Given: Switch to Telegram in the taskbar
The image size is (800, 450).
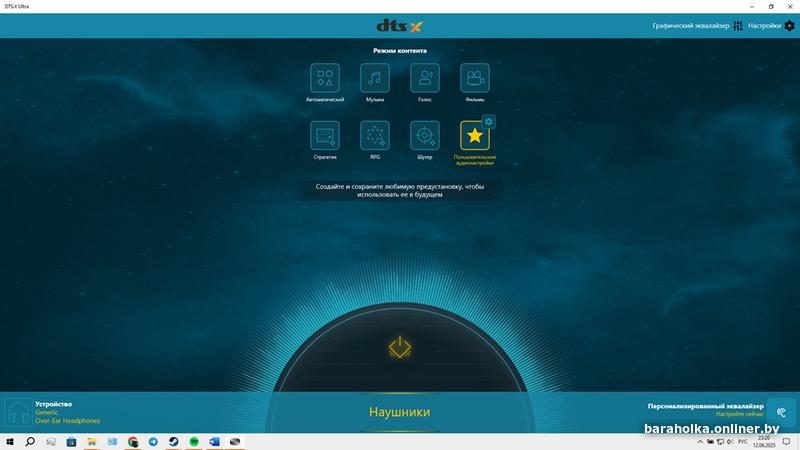Looking at the screenshot, I should pos(153,442).
